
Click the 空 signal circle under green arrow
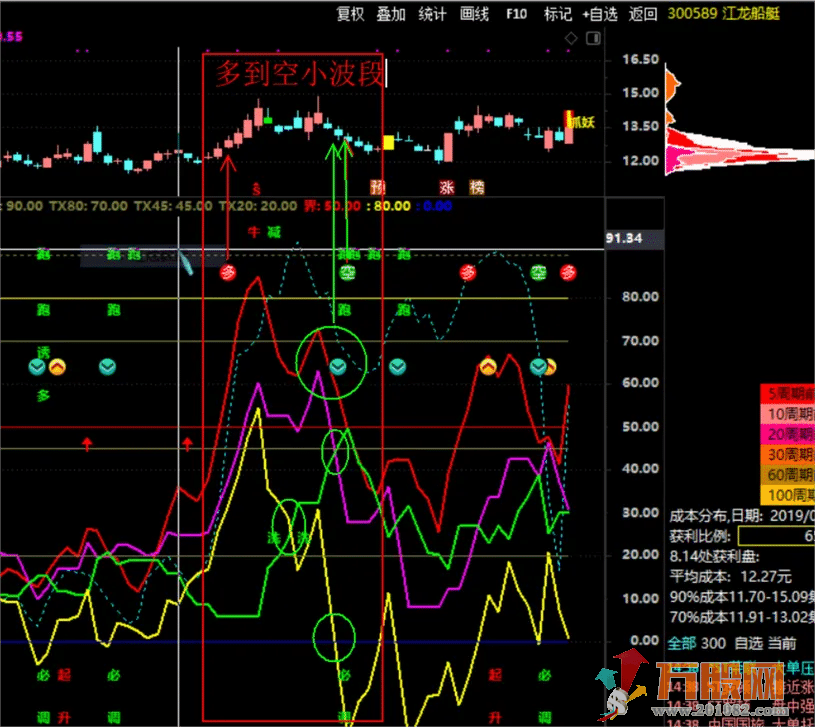pyautogui.click(x=348, y=272)
